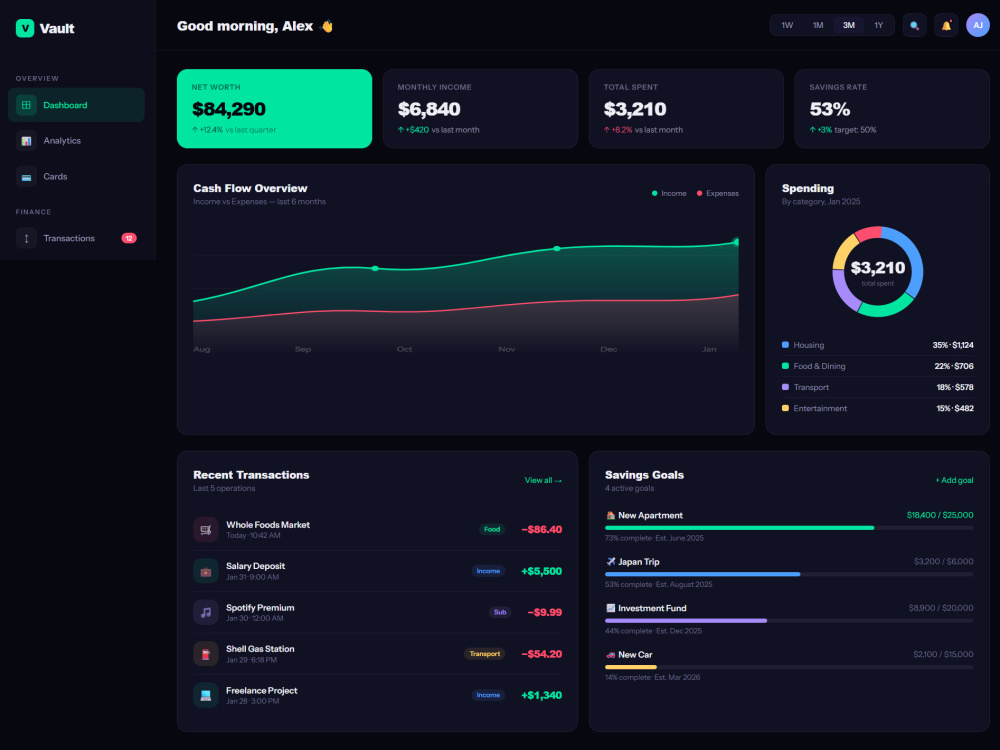Open notifications bell icon
Viewport: 1000px width, 750px height.
946,26
